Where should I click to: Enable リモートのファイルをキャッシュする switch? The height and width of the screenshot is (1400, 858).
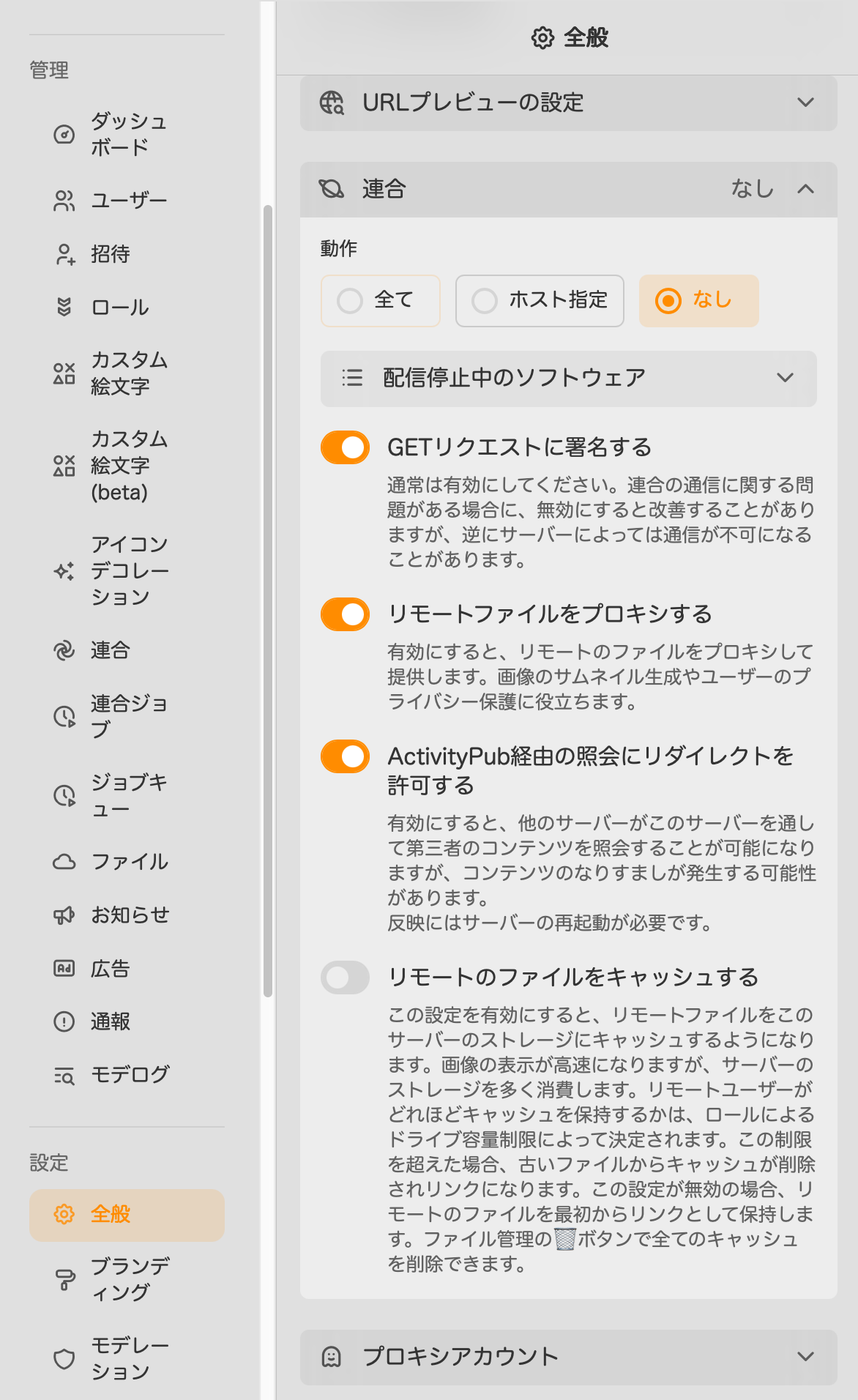[345, 978]
